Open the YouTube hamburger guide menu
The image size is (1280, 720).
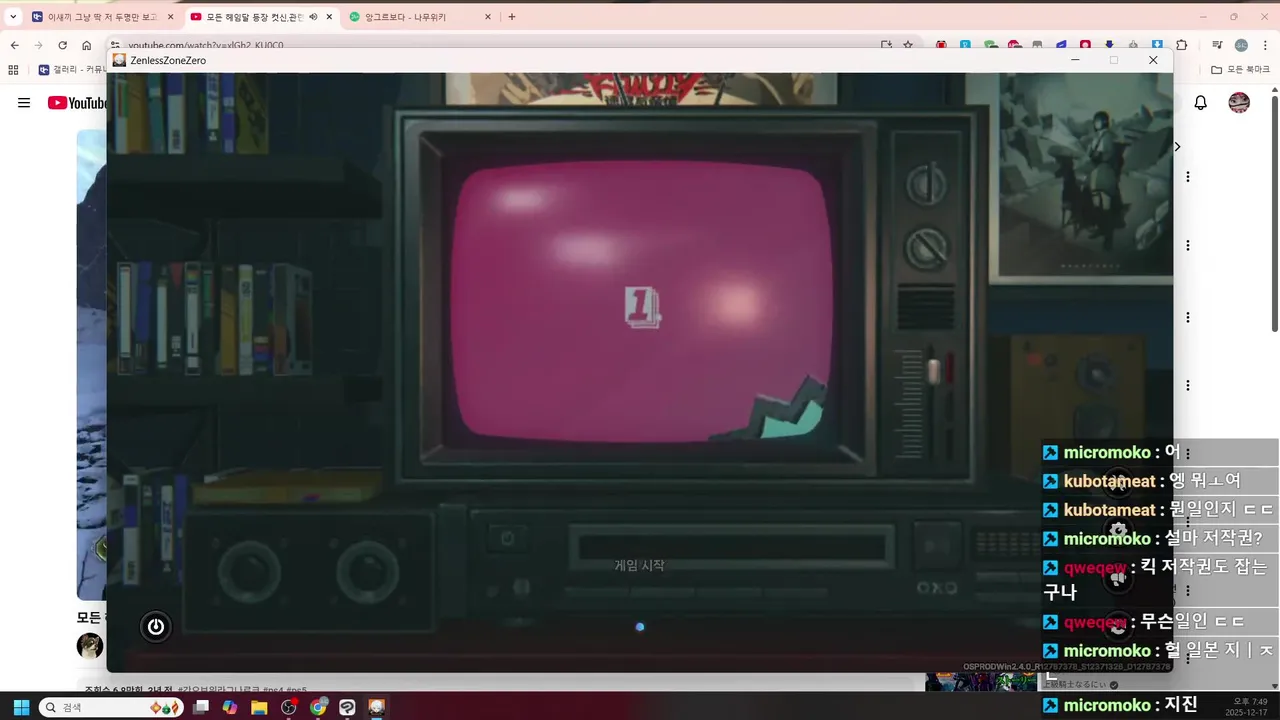(24, 103)
